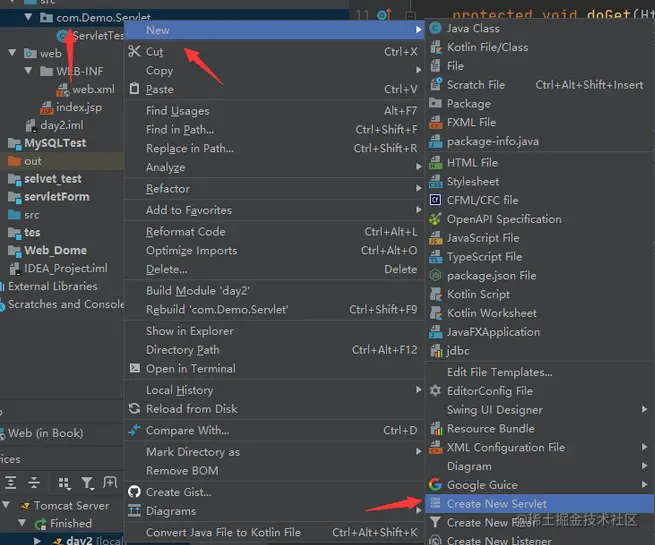Select Create New Servlet menu entry
This screenshot has width=655, height=545.
tap(540, 504)
